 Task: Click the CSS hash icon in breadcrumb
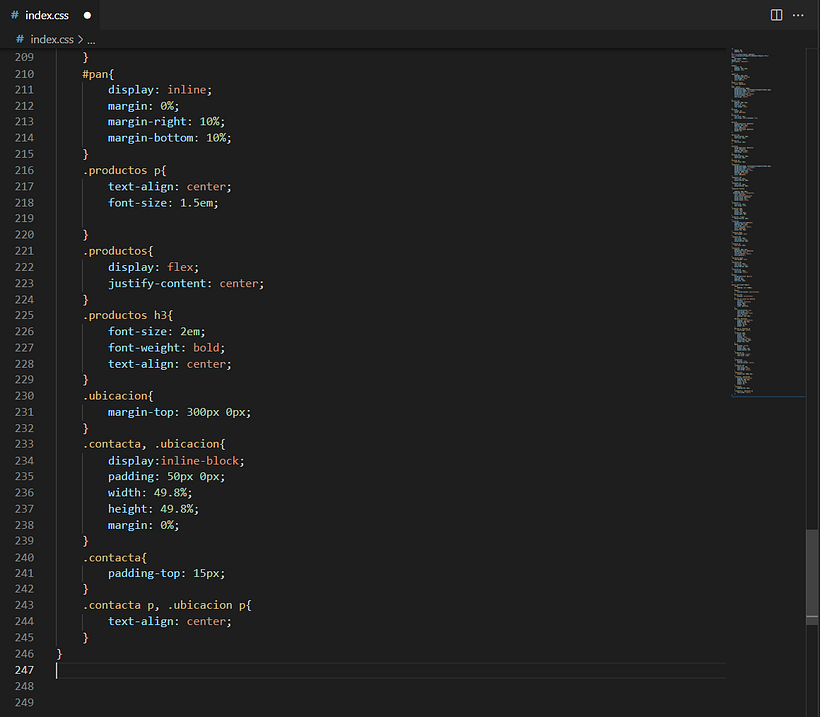[20, 39]
